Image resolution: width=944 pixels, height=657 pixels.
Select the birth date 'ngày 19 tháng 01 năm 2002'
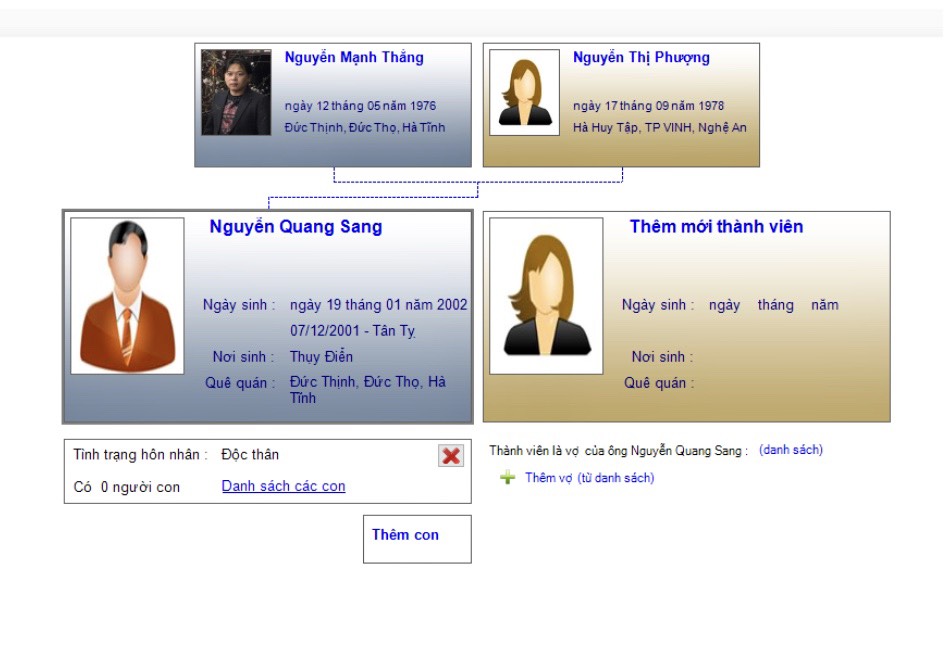[379, 305]
